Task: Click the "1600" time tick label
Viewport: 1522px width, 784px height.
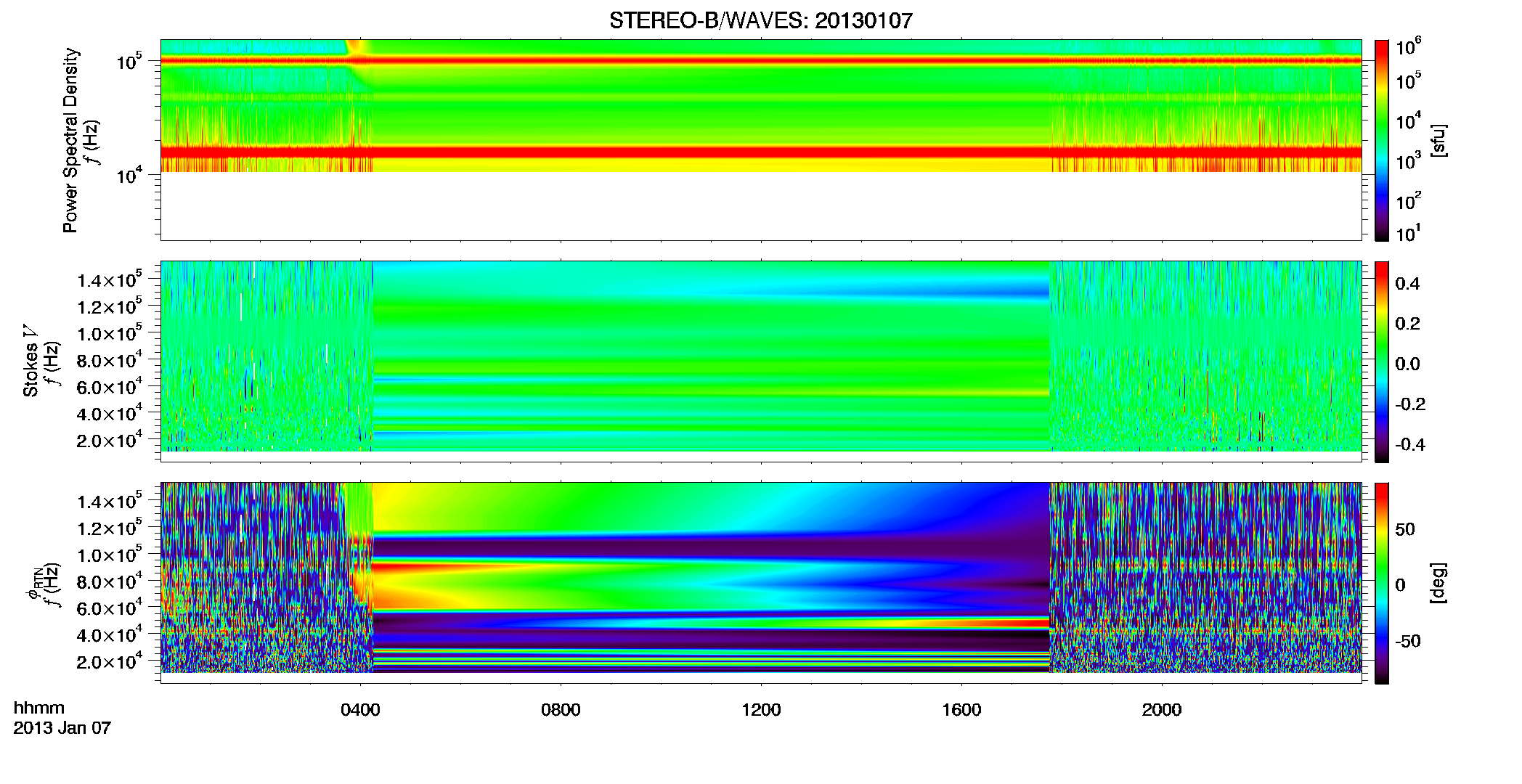Action: pyautogui.click(x=961, y=710)
